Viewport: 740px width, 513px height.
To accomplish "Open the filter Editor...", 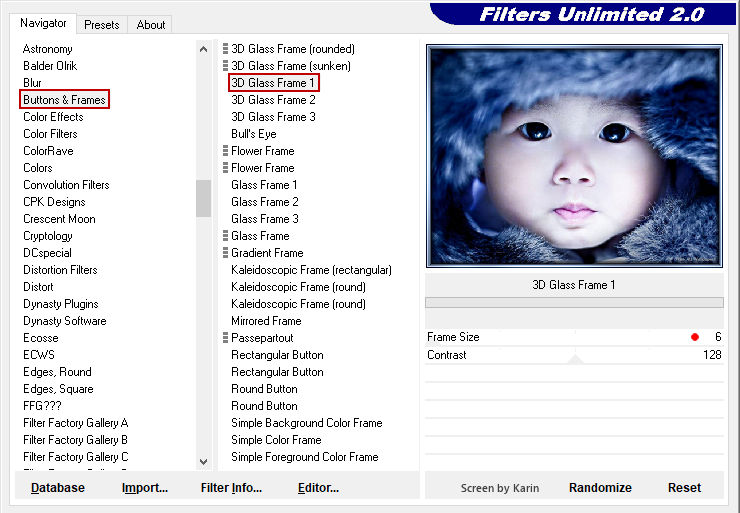I will (x=318, y=488).
